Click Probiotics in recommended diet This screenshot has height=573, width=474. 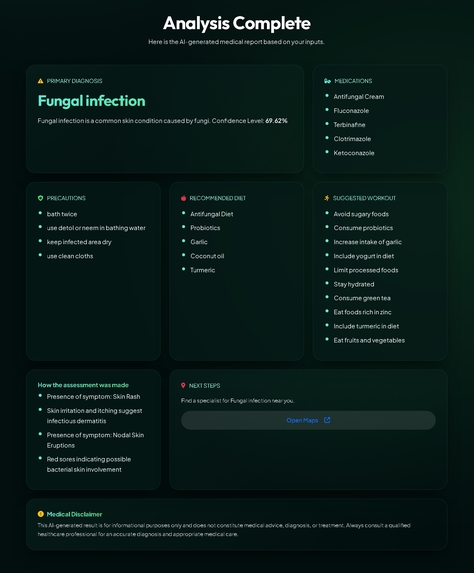tap(205, 228)
